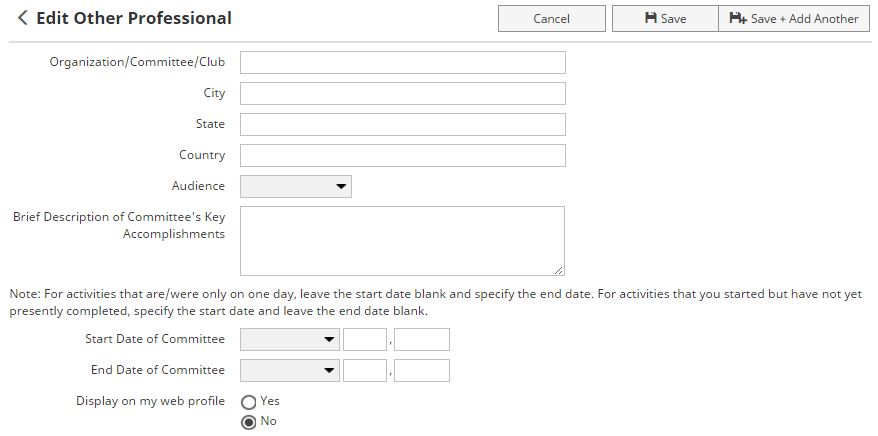Select No for Display on web profile

pos(249,422)
